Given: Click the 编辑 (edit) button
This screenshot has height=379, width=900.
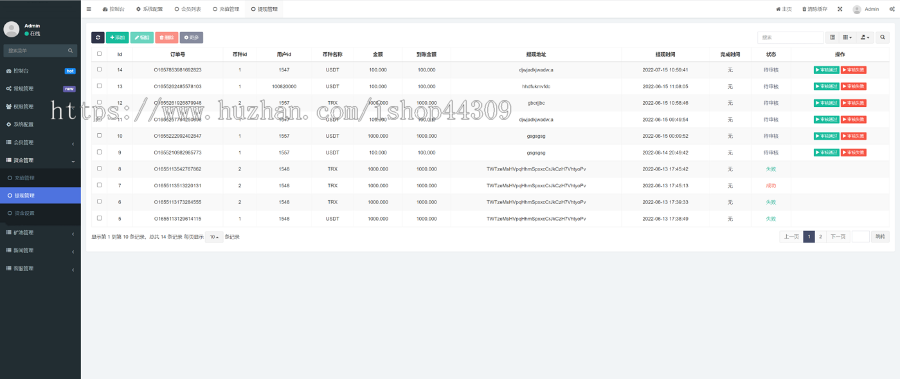Looking at the screenshot, I should pyautogui.click(x=142, y=37).
